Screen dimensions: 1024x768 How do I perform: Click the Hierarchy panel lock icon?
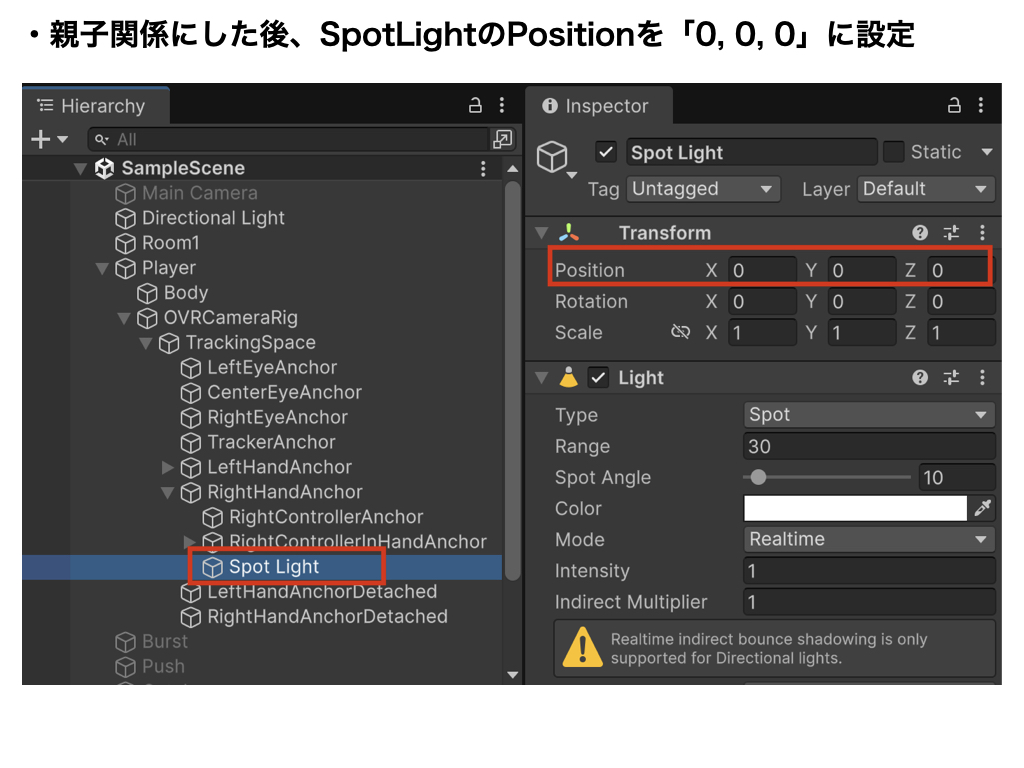475,106
